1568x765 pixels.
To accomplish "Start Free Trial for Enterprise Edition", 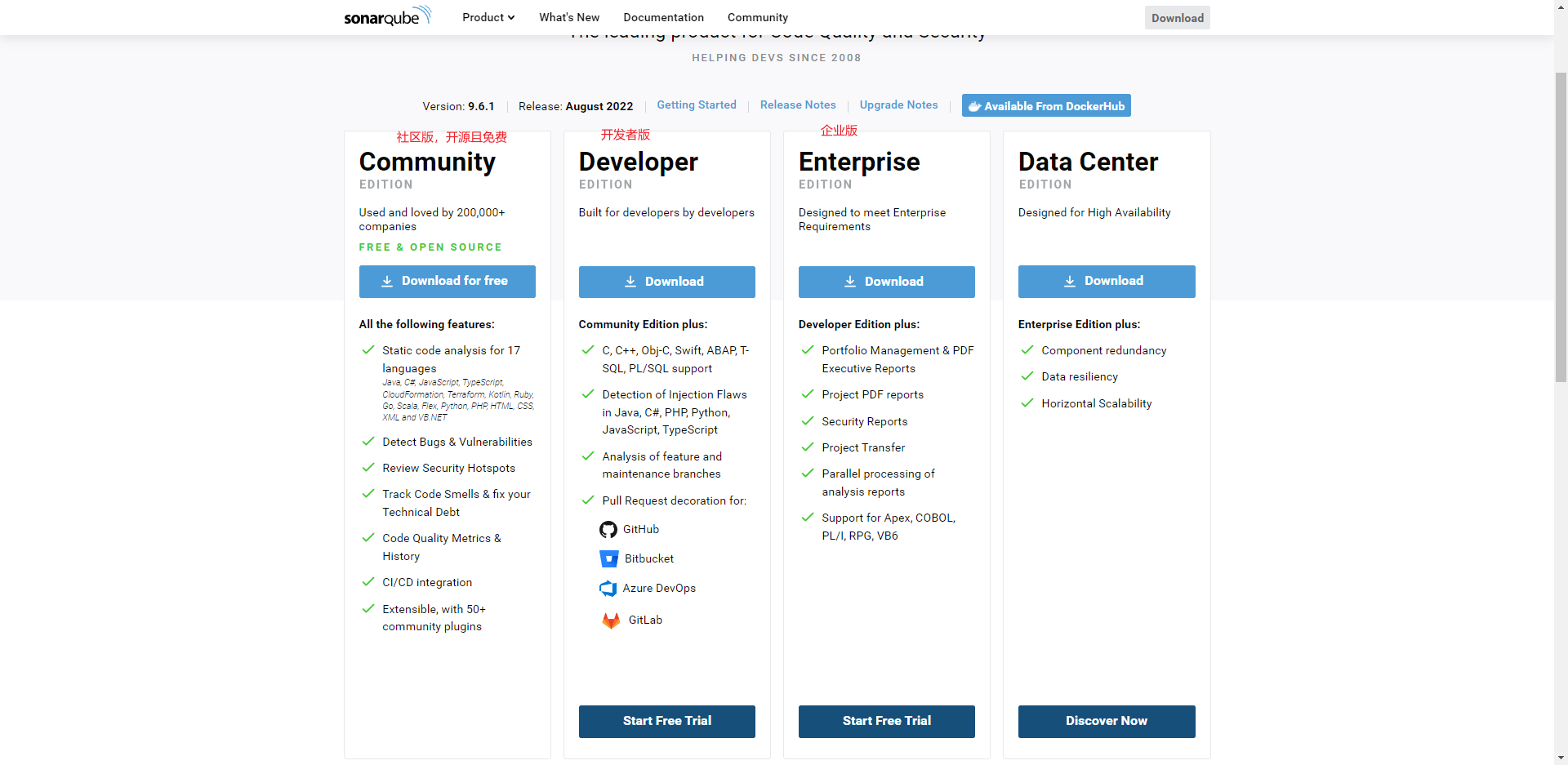I will [887, 722].
